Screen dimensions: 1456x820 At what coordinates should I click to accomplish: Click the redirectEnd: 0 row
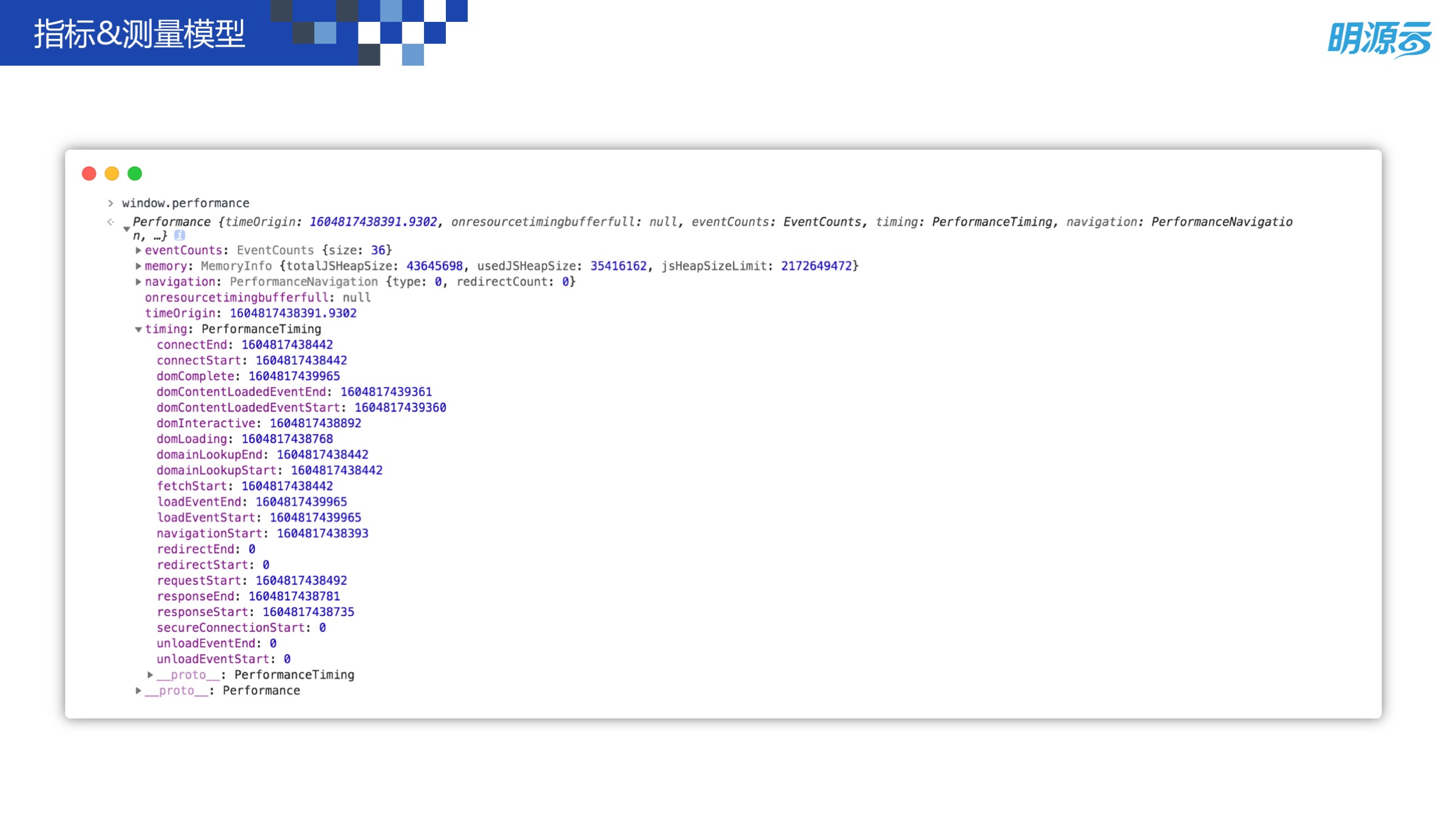point(206,549)
